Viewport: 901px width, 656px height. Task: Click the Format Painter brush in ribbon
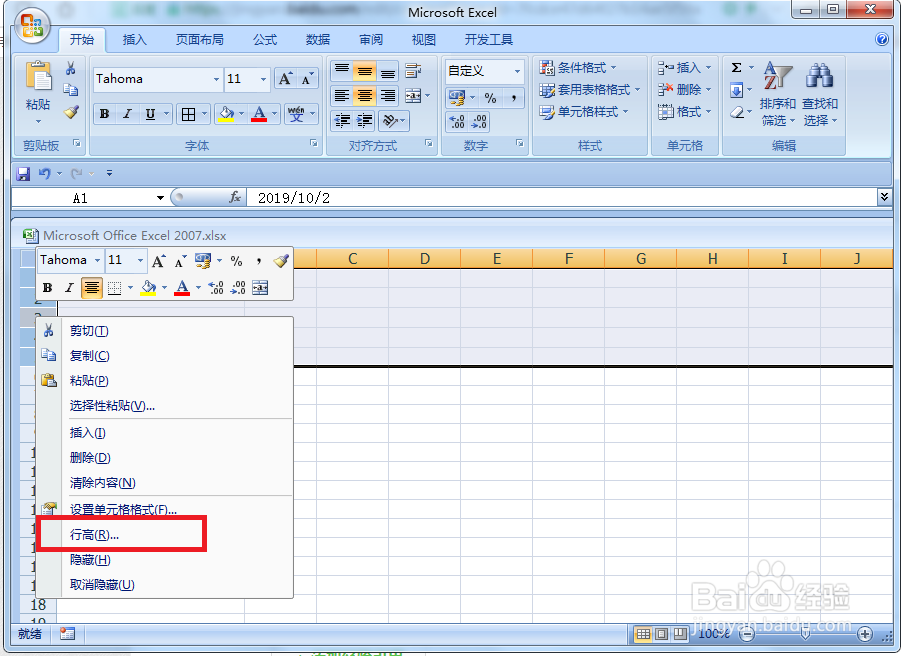[x=71, y=111]
